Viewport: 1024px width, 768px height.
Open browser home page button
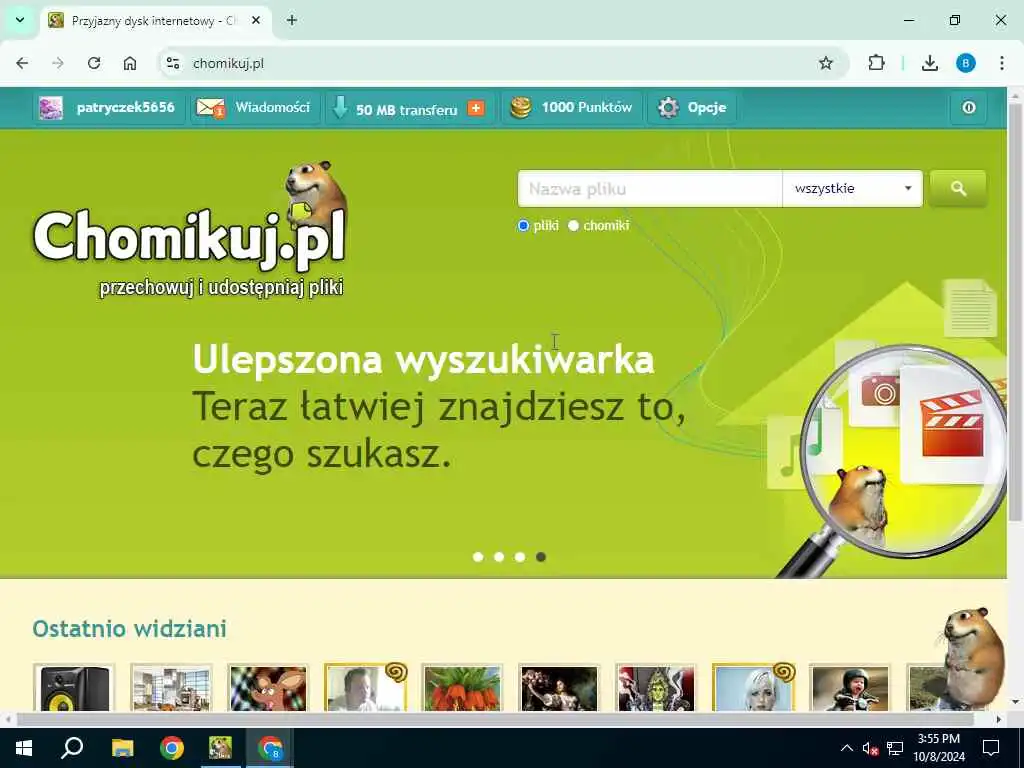130,63
